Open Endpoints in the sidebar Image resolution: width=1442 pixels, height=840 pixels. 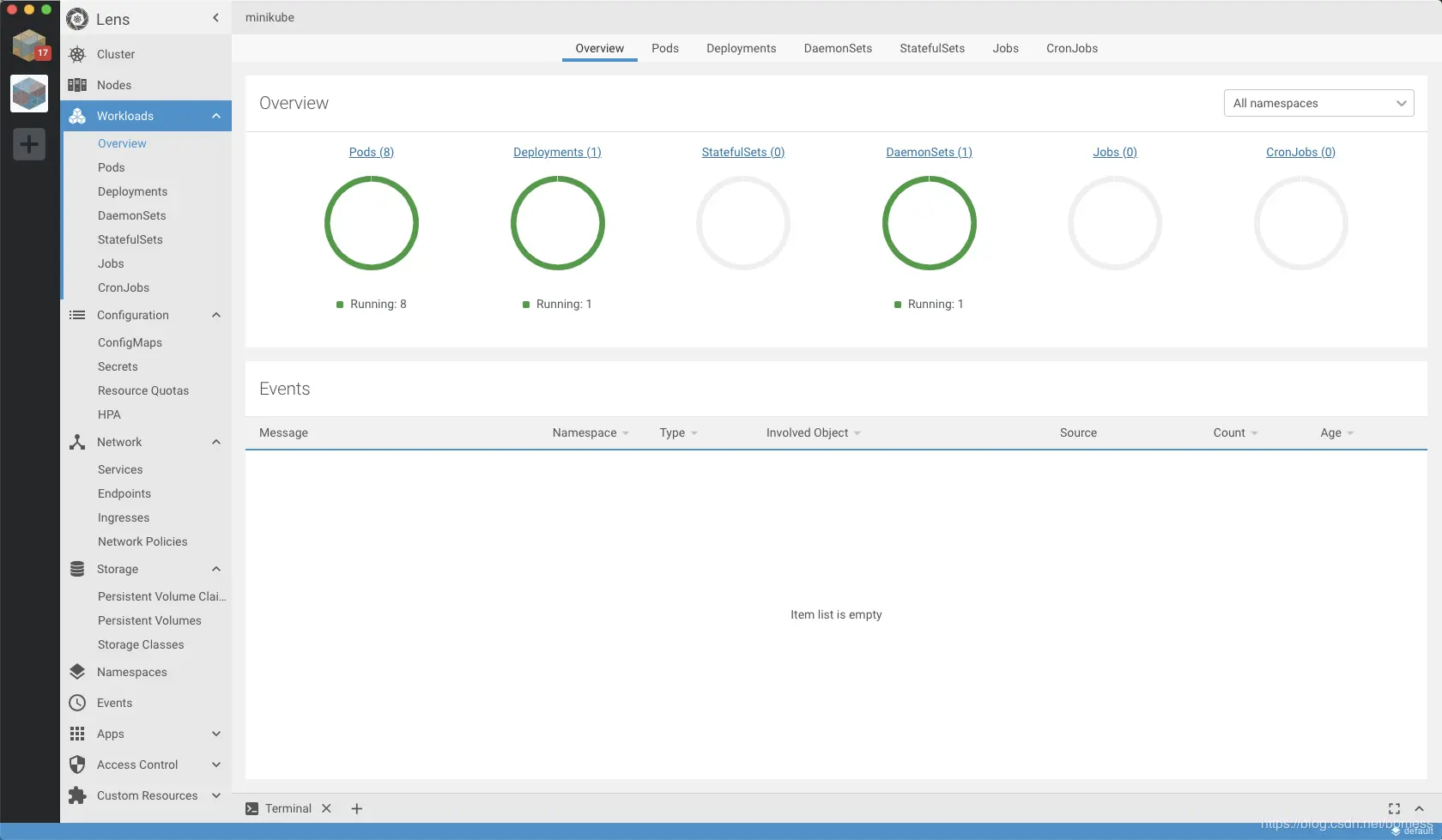click(124, 493)
